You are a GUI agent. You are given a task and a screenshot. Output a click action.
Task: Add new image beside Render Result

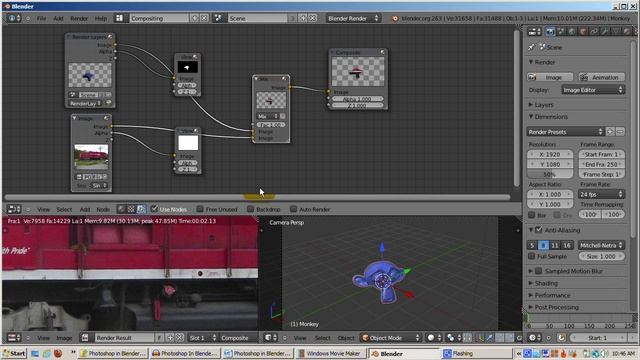point(170,338)
